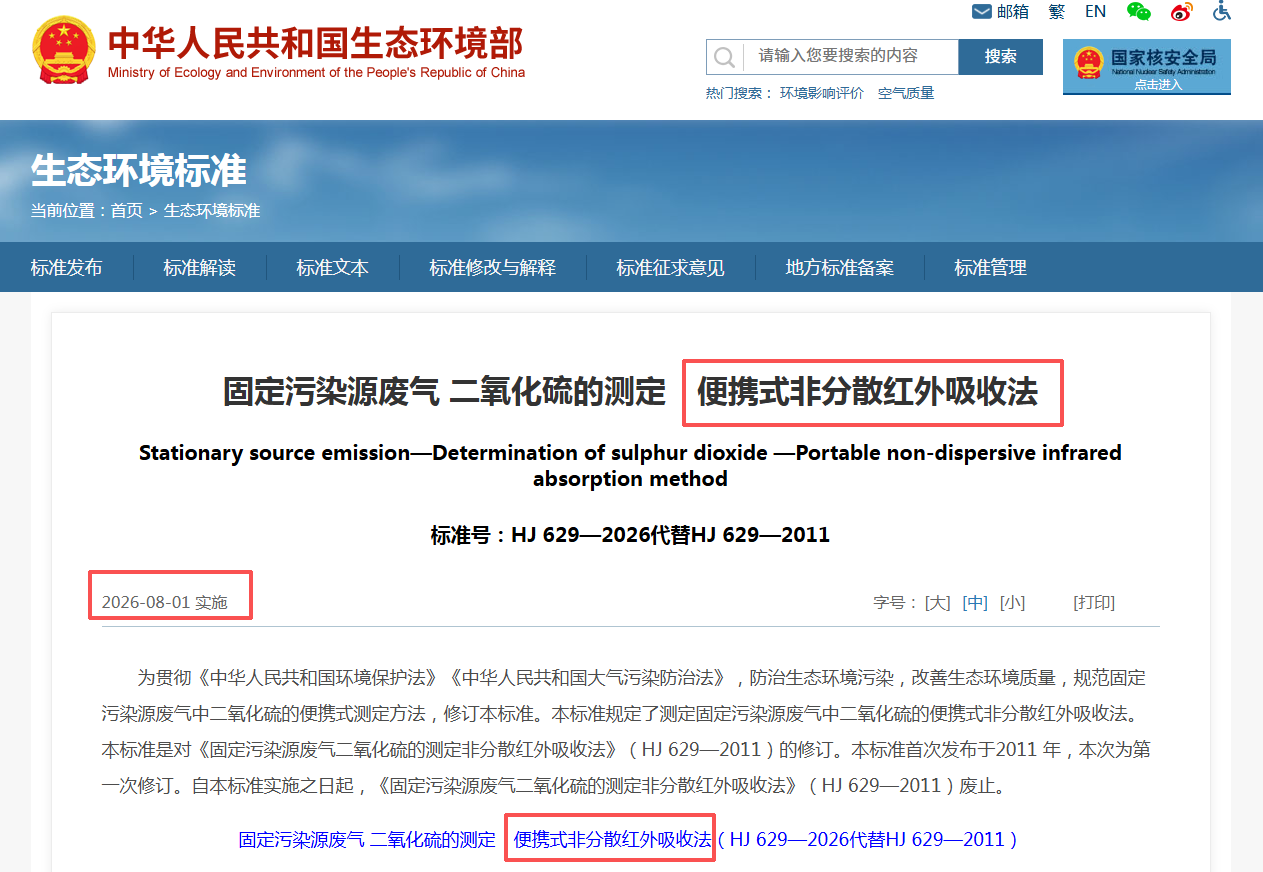Open hot search 环境影响评价

(x=822, y=93)
